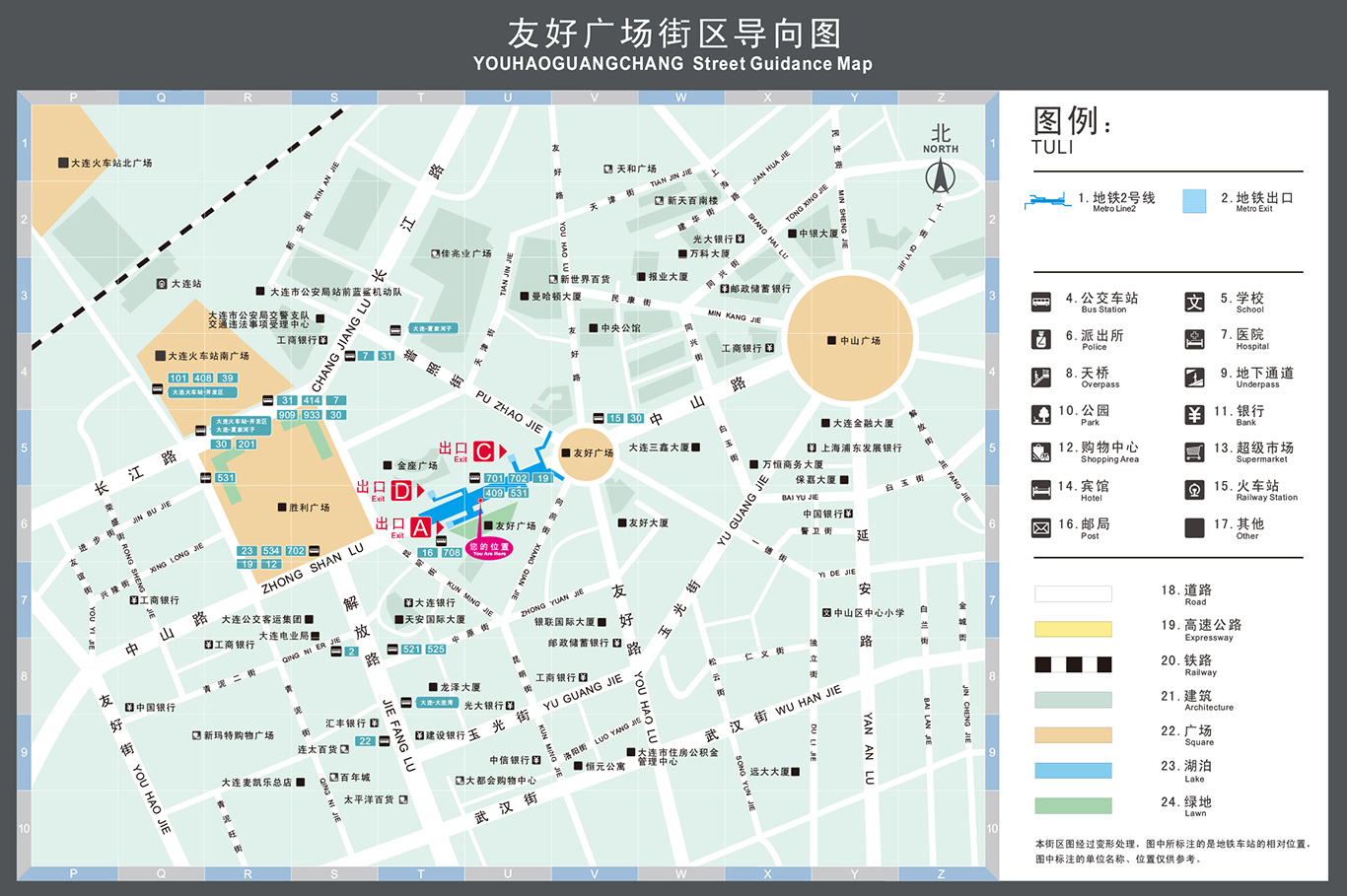Select the red Exit A marker
The image size is (1347, 896).
[x=420, y=528]
